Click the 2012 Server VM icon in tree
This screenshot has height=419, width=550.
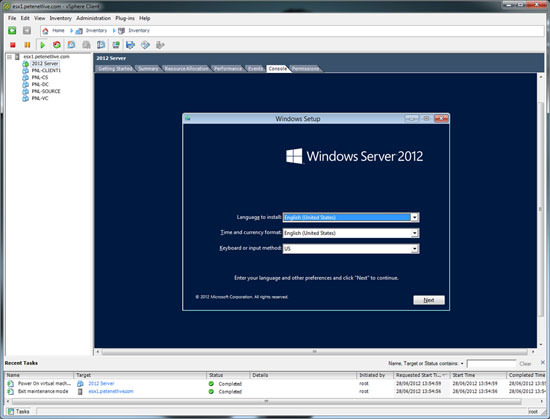pyautogui.click(x=26, y=63)
